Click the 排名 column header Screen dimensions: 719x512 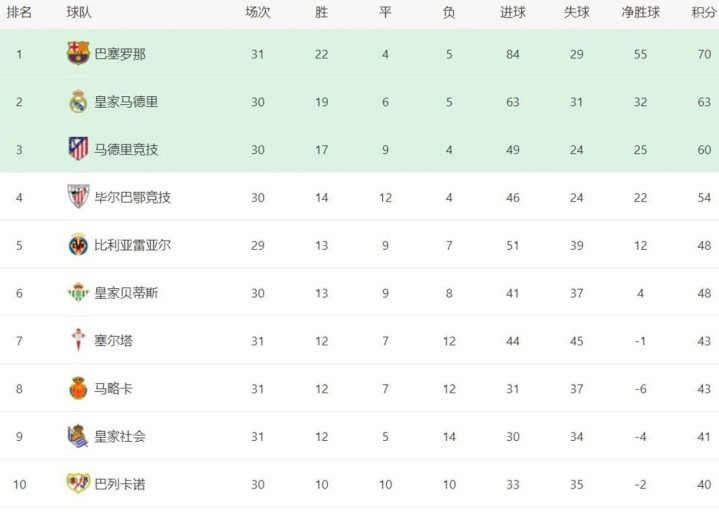pos(19,12)
